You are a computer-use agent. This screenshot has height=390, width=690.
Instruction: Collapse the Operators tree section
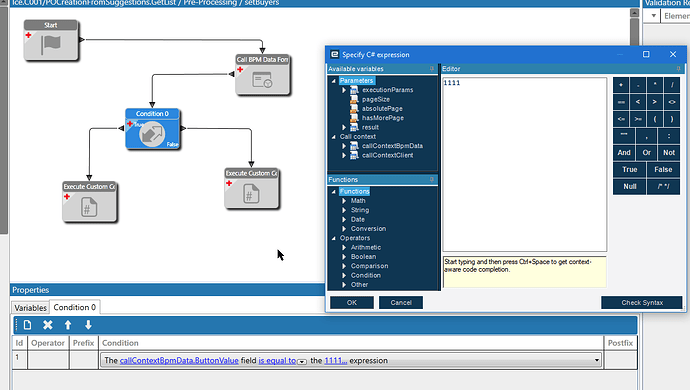point(334,238)
